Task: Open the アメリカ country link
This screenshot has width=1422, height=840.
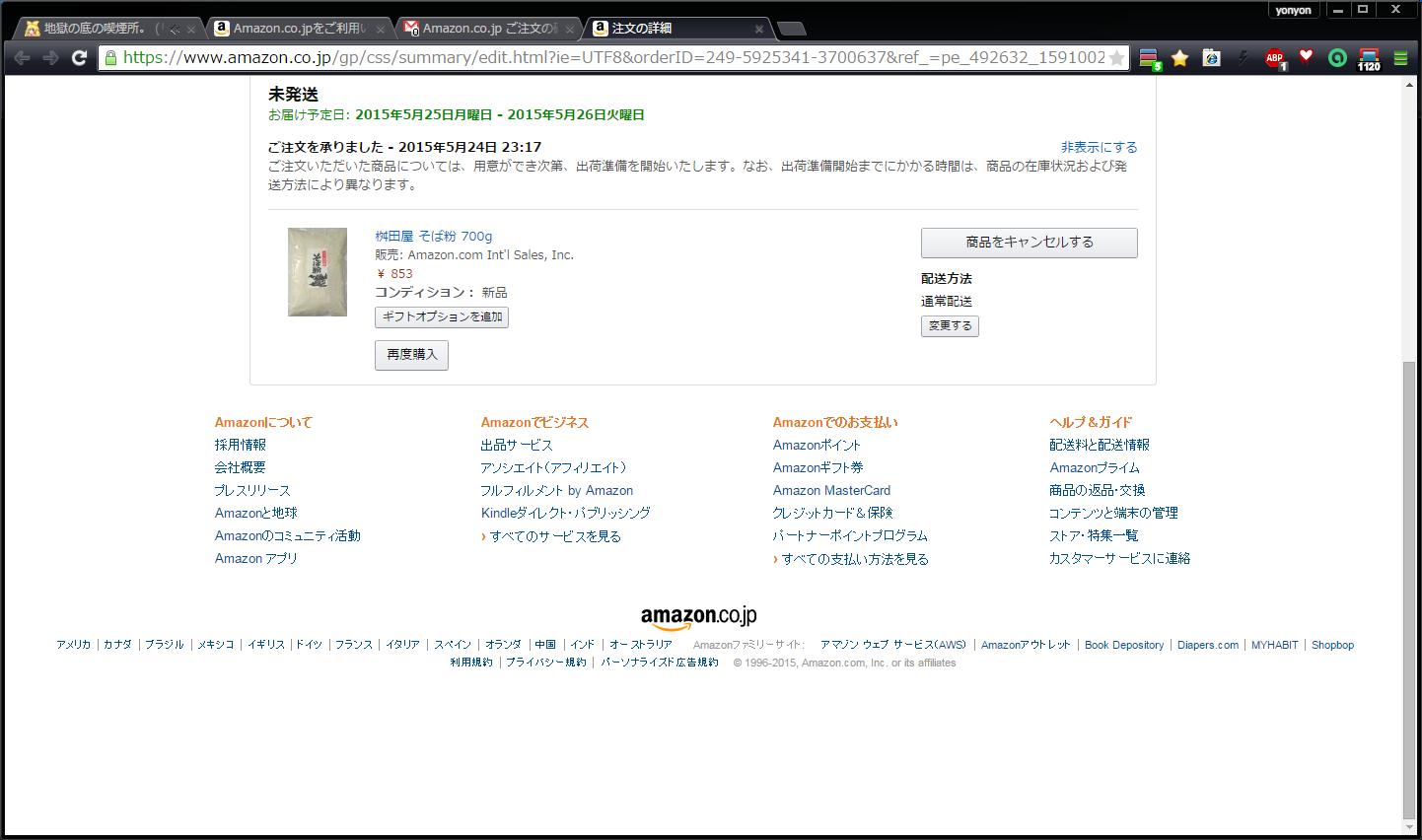Action: coord(73,645)
